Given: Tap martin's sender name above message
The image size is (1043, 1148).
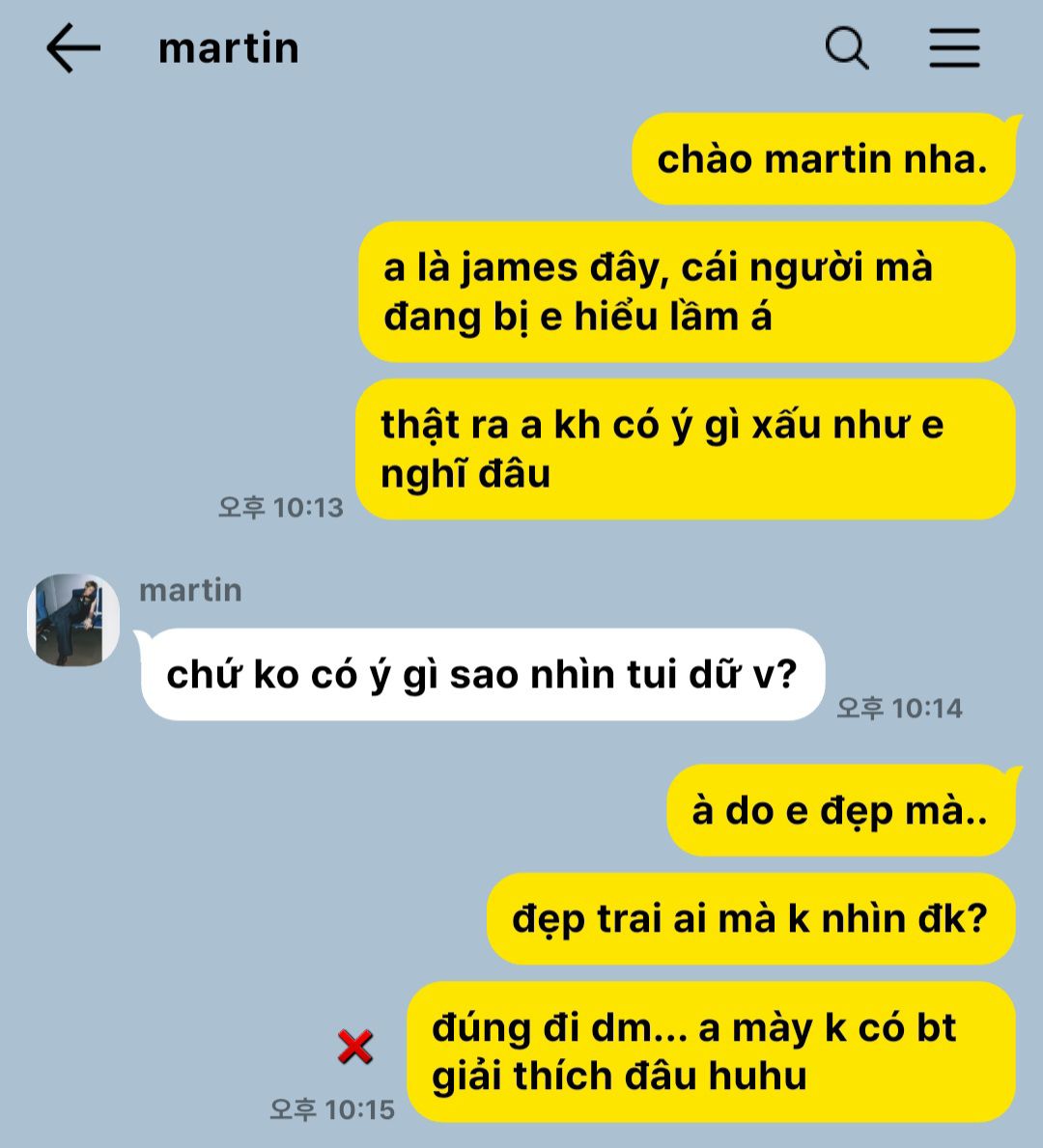Looking at the screenshot, I should pyautogui.click(x=190, y=590).
